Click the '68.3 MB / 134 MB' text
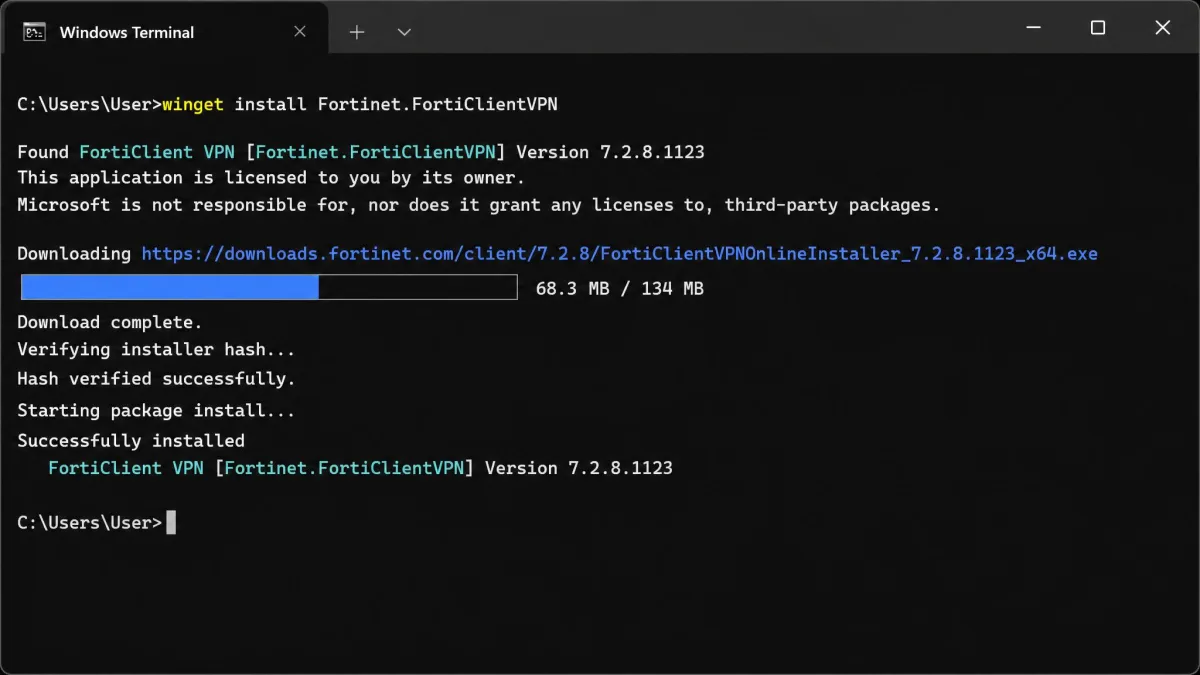 click(x=620, y=289)
